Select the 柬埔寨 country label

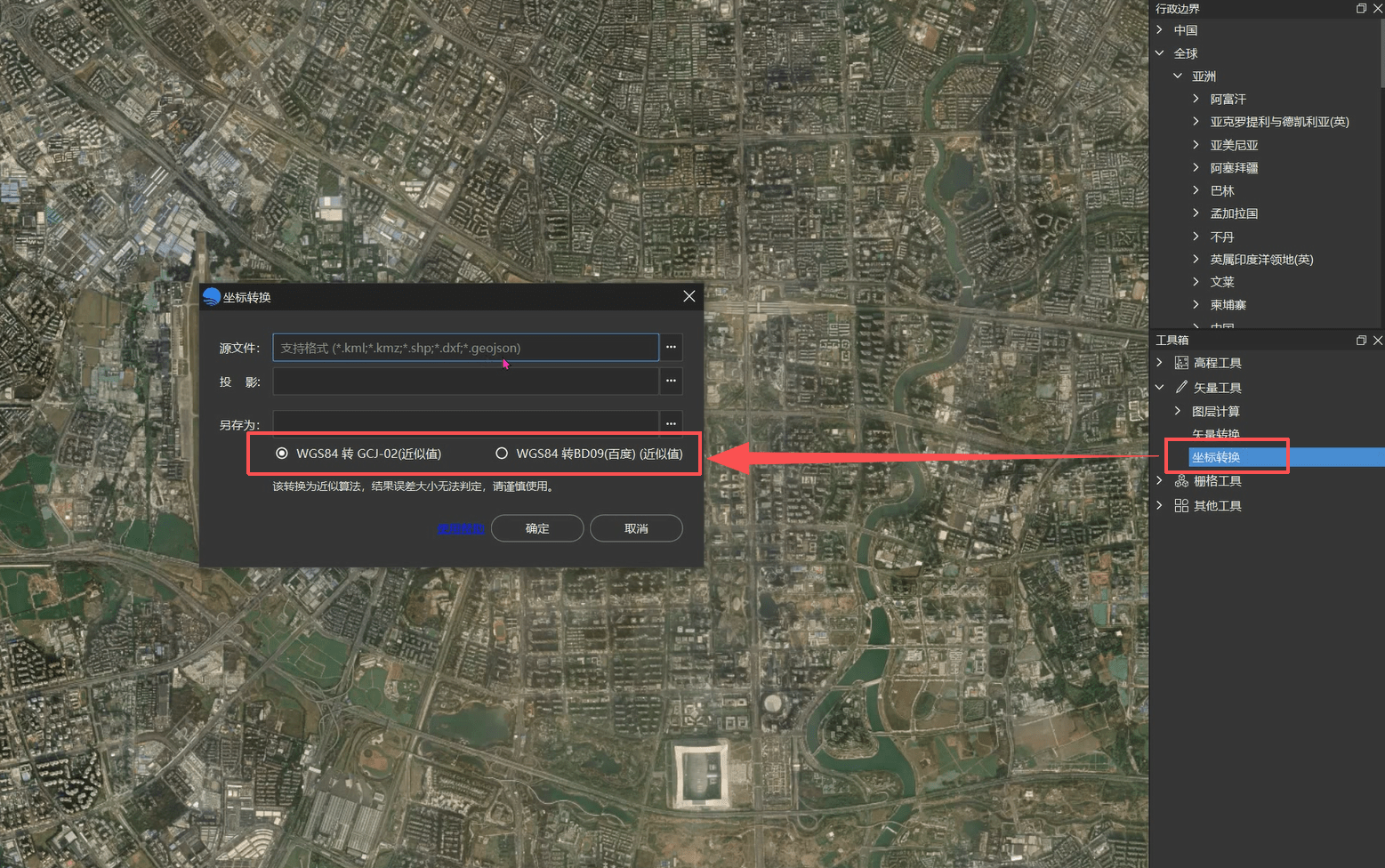[1228, 304]
